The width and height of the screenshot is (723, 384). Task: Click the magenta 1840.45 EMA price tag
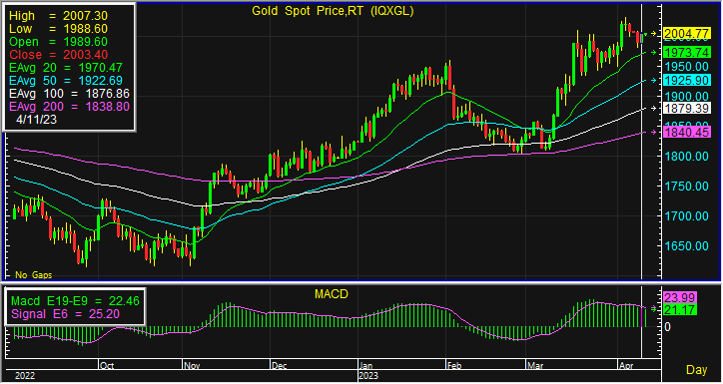coord(687,132)
